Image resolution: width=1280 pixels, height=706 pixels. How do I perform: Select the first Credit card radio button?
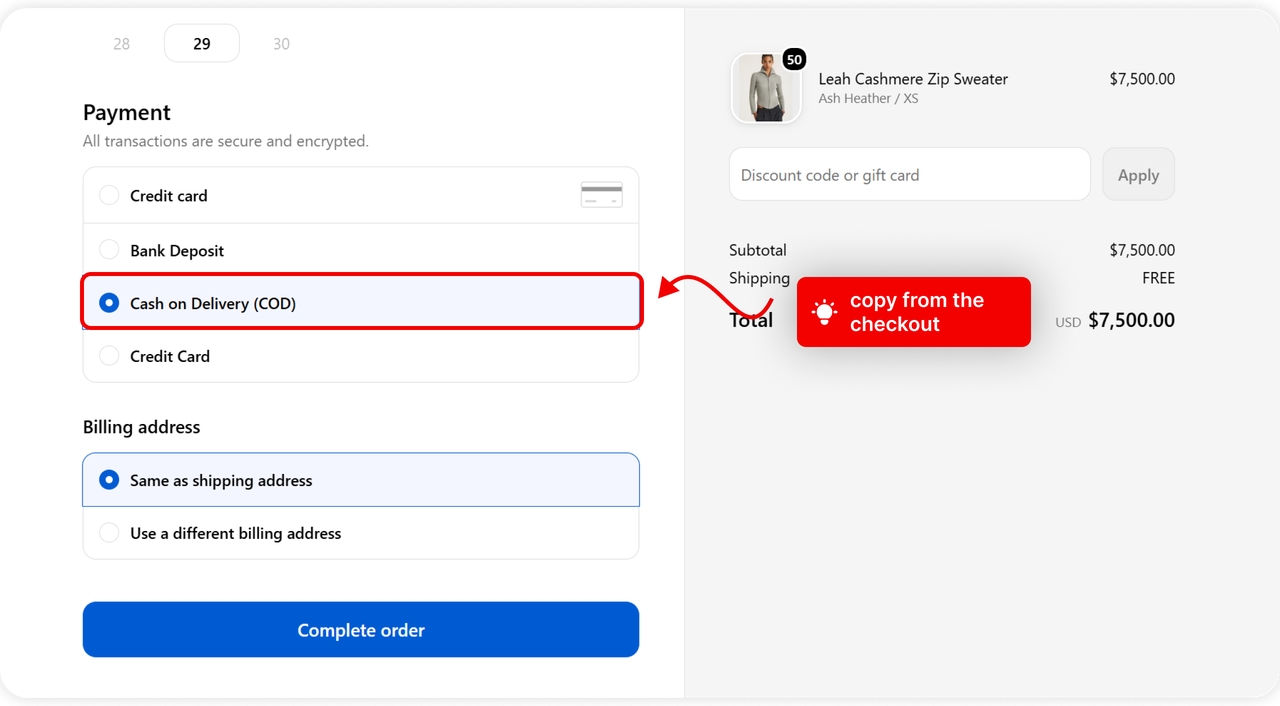tap(109, 195)
